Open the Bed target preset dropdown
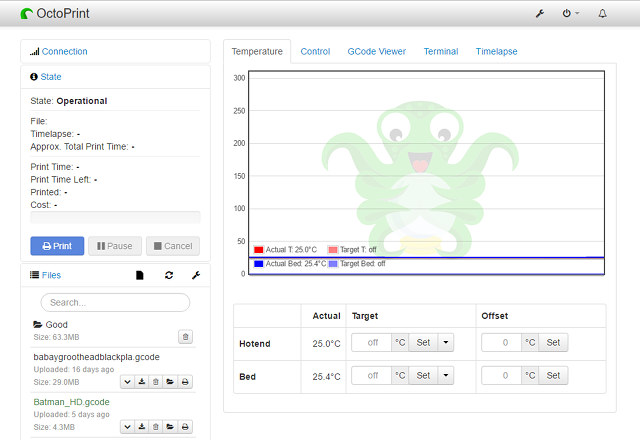Image resolution: width=640 pixels, height=440 pixels. tap(446, 376)
